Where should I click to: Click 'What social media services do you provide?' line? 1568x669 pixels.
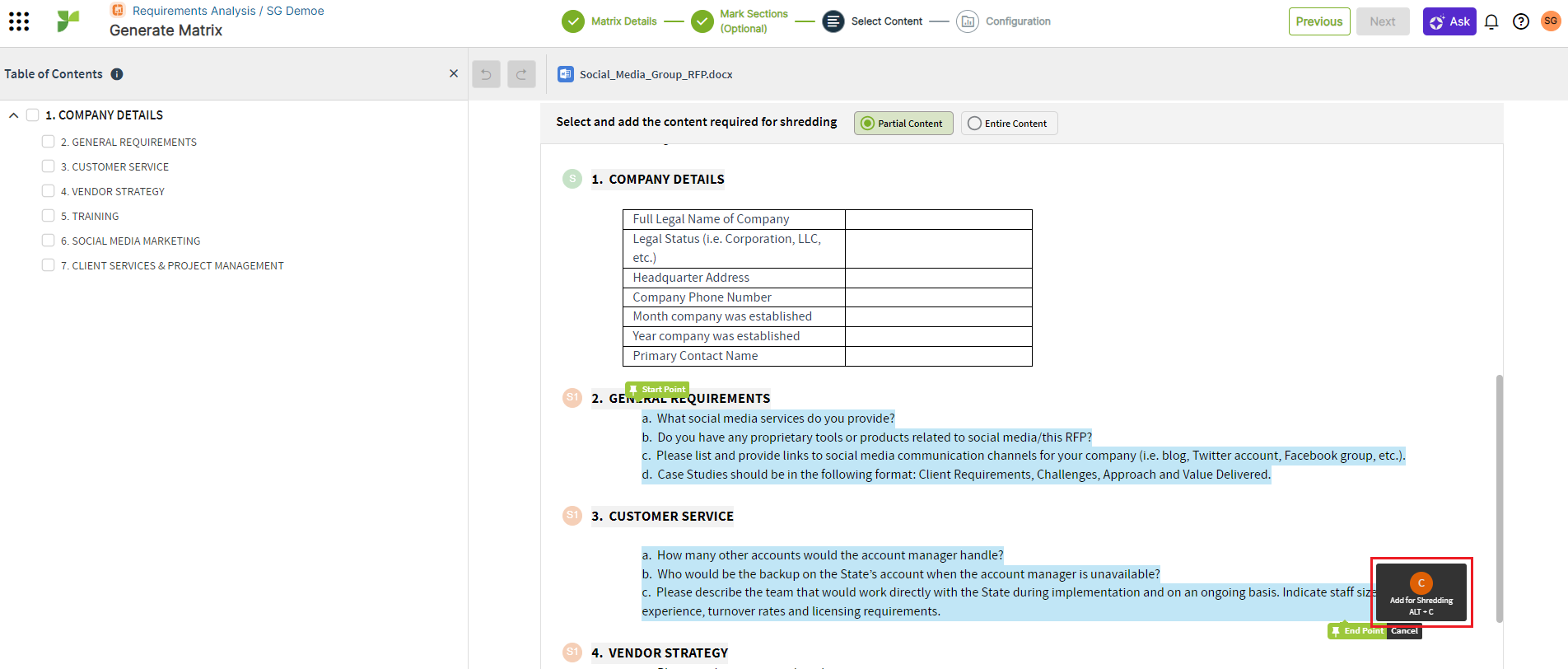click(768, 419)
